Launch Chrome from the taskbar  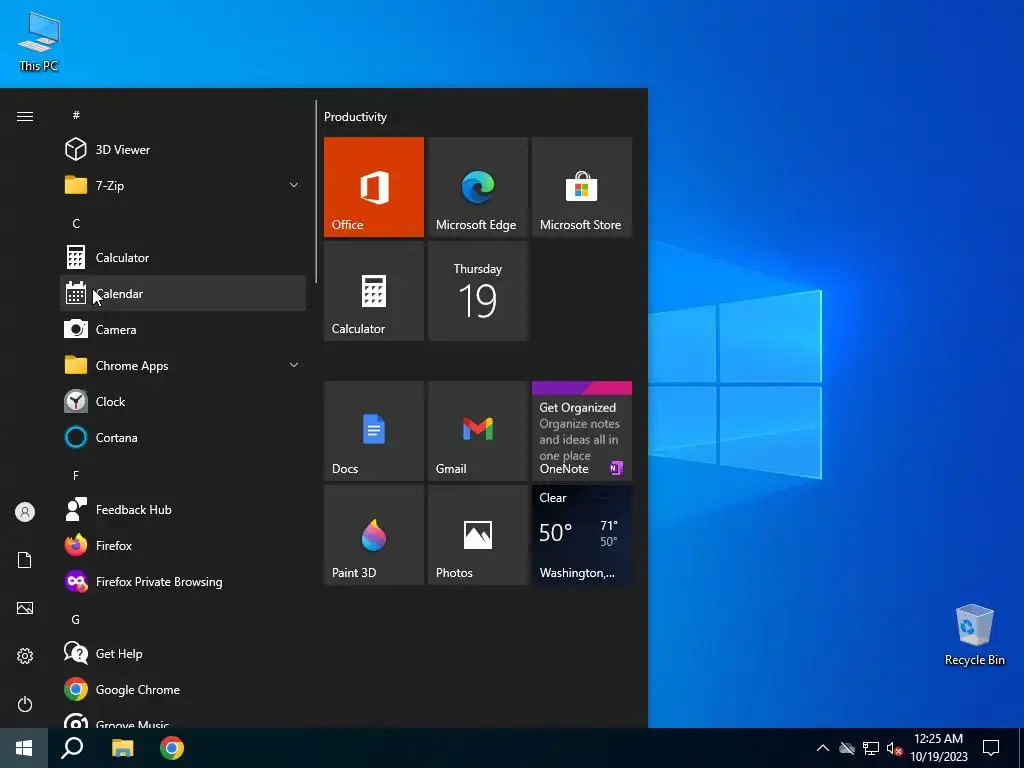pos(172,748)
